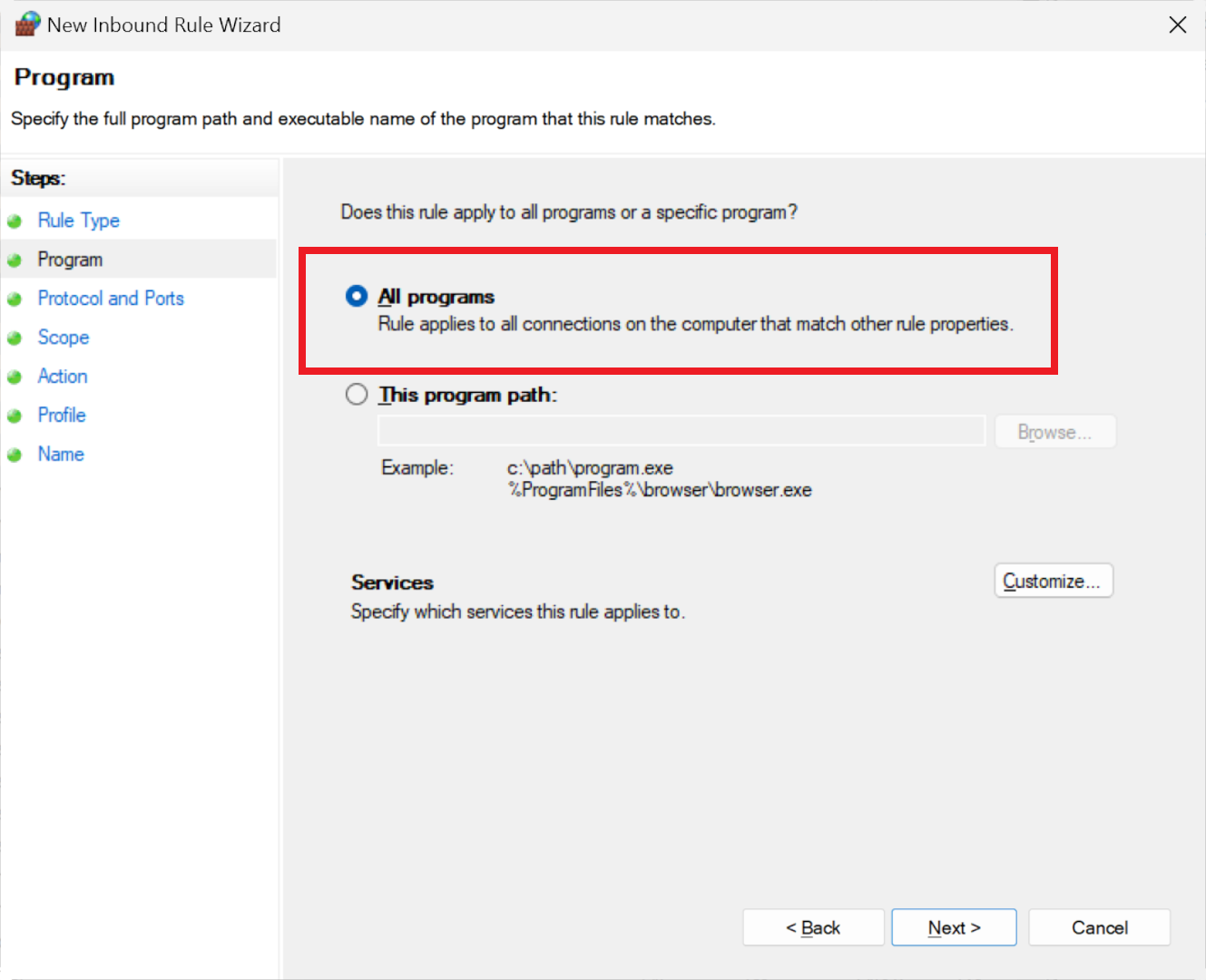Go to the Rule Type step
1206x980 pixels.
pos(78,220)
